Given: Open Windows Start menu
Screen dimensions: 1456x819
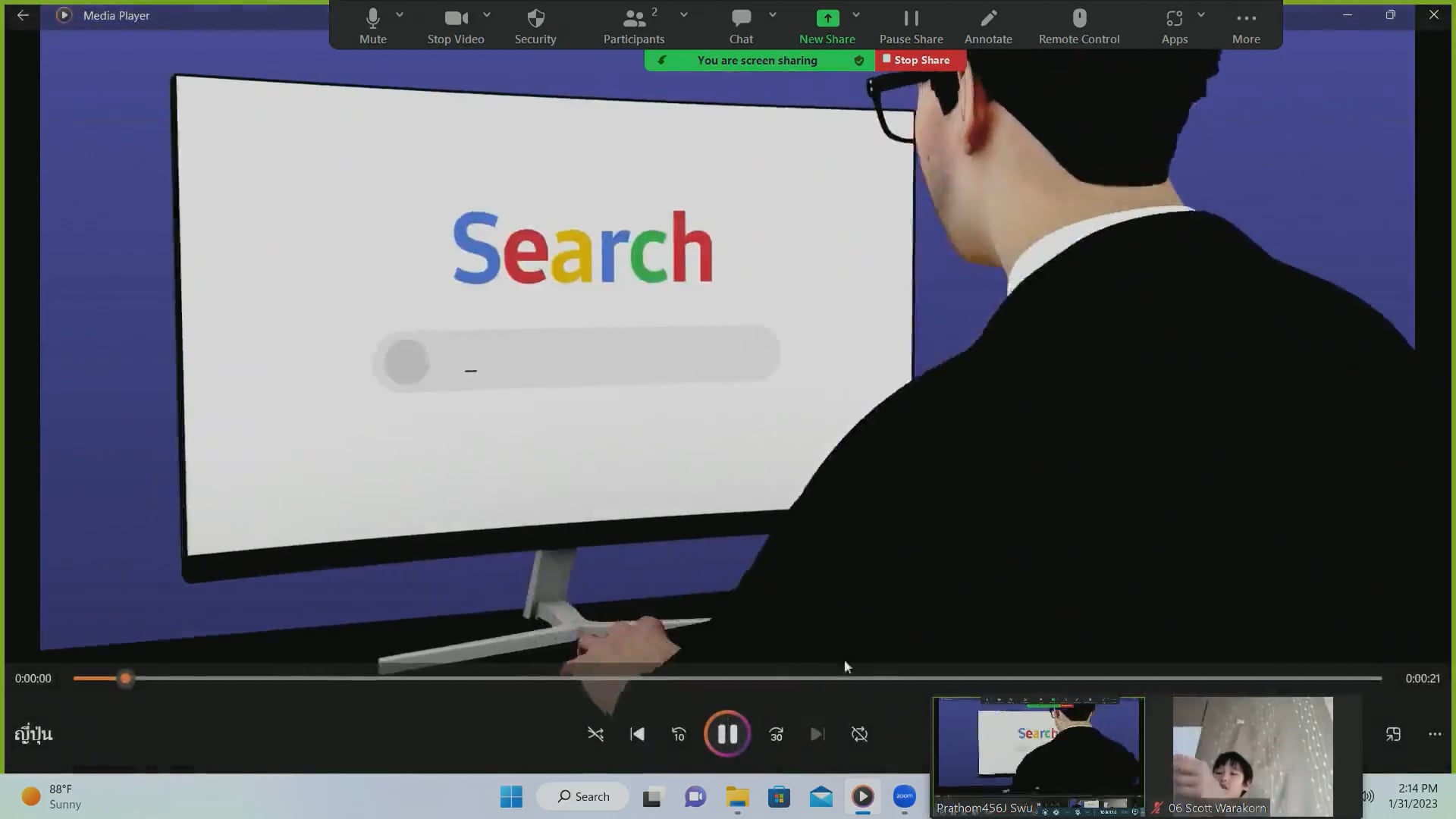Looking at the screenshot, I should [511, 797].
